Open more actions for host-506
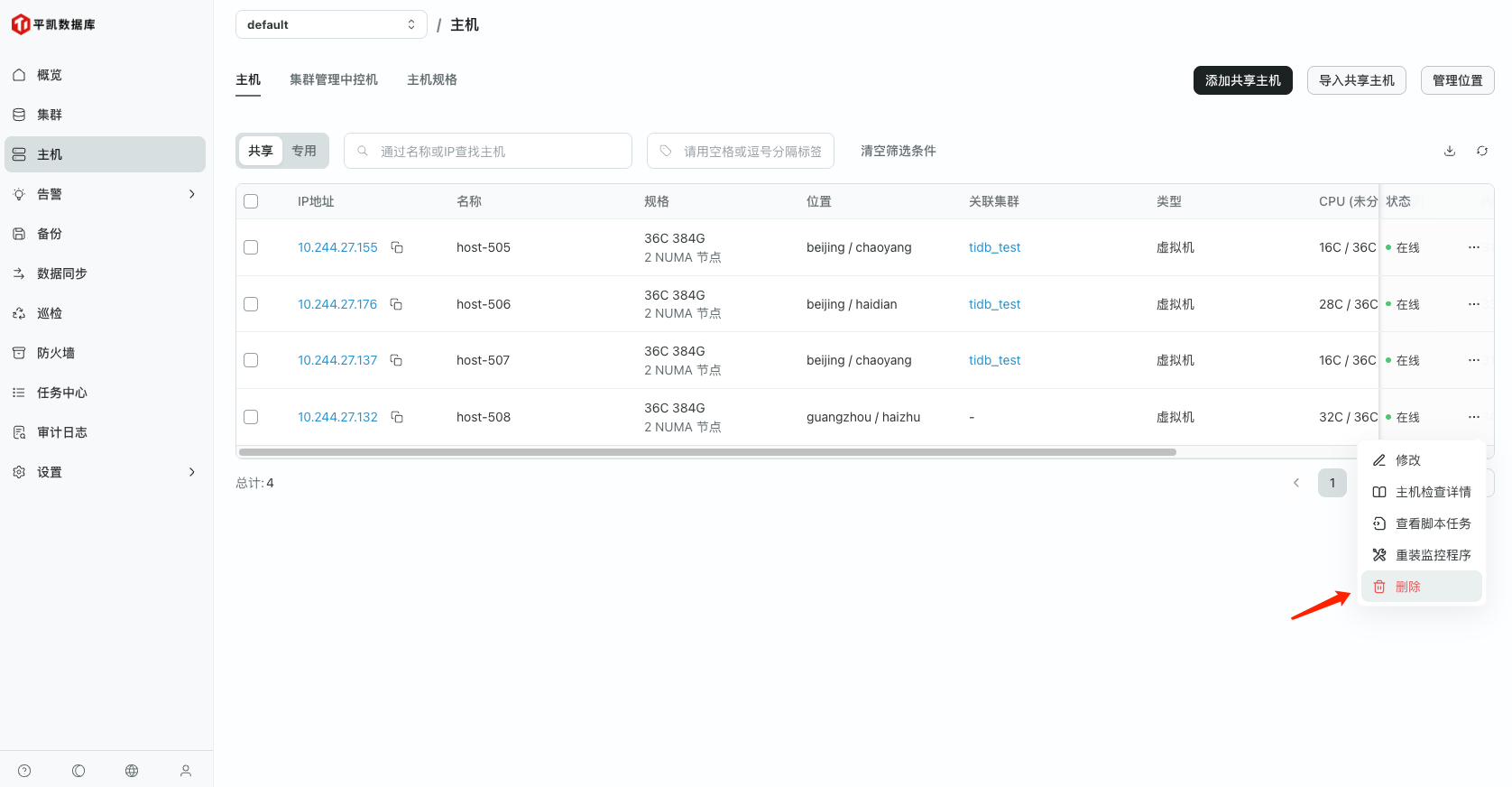Viewport: 1512px width, 787px height. point(1474,304)
